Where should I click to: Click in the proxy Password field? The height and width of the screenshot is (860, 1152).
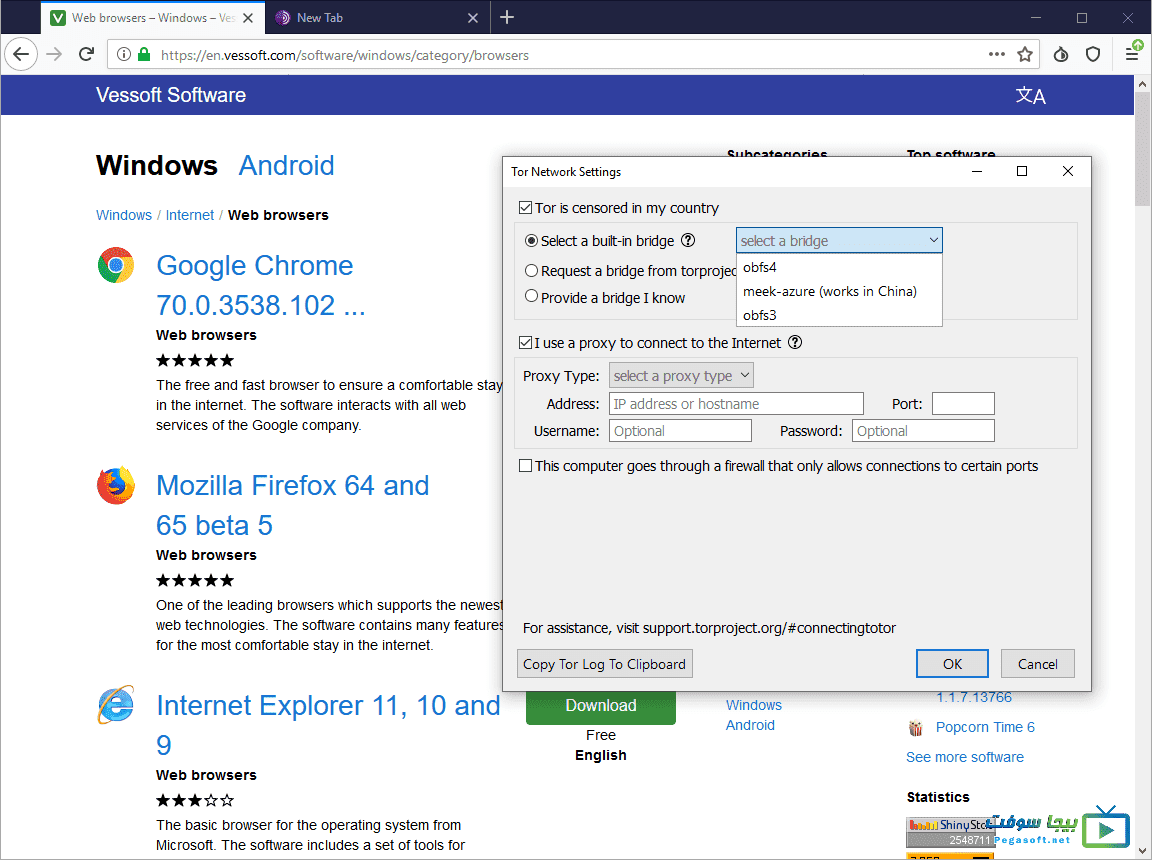point(923,430)
